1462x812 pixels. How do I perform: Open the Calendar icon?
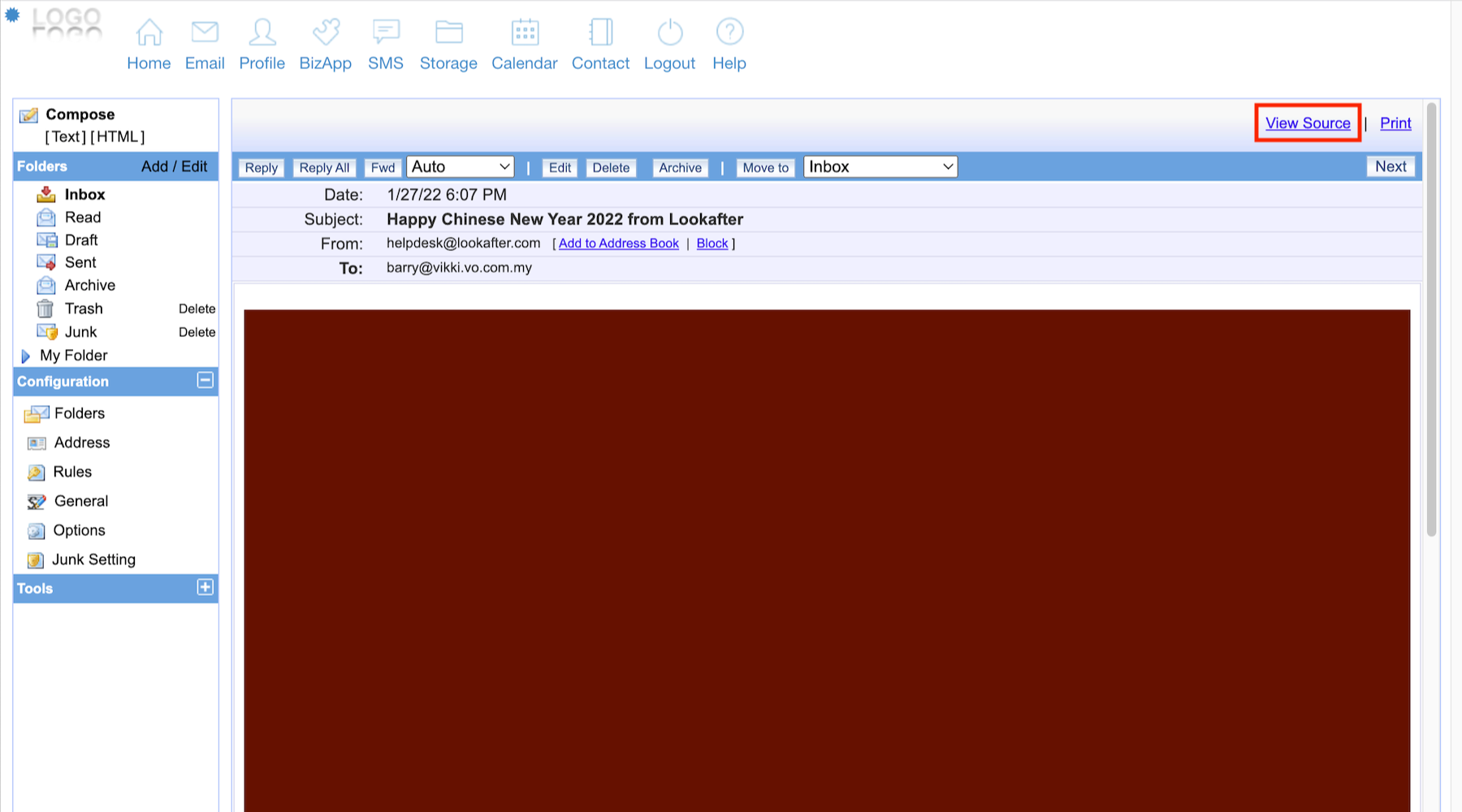tap(525, 32)
